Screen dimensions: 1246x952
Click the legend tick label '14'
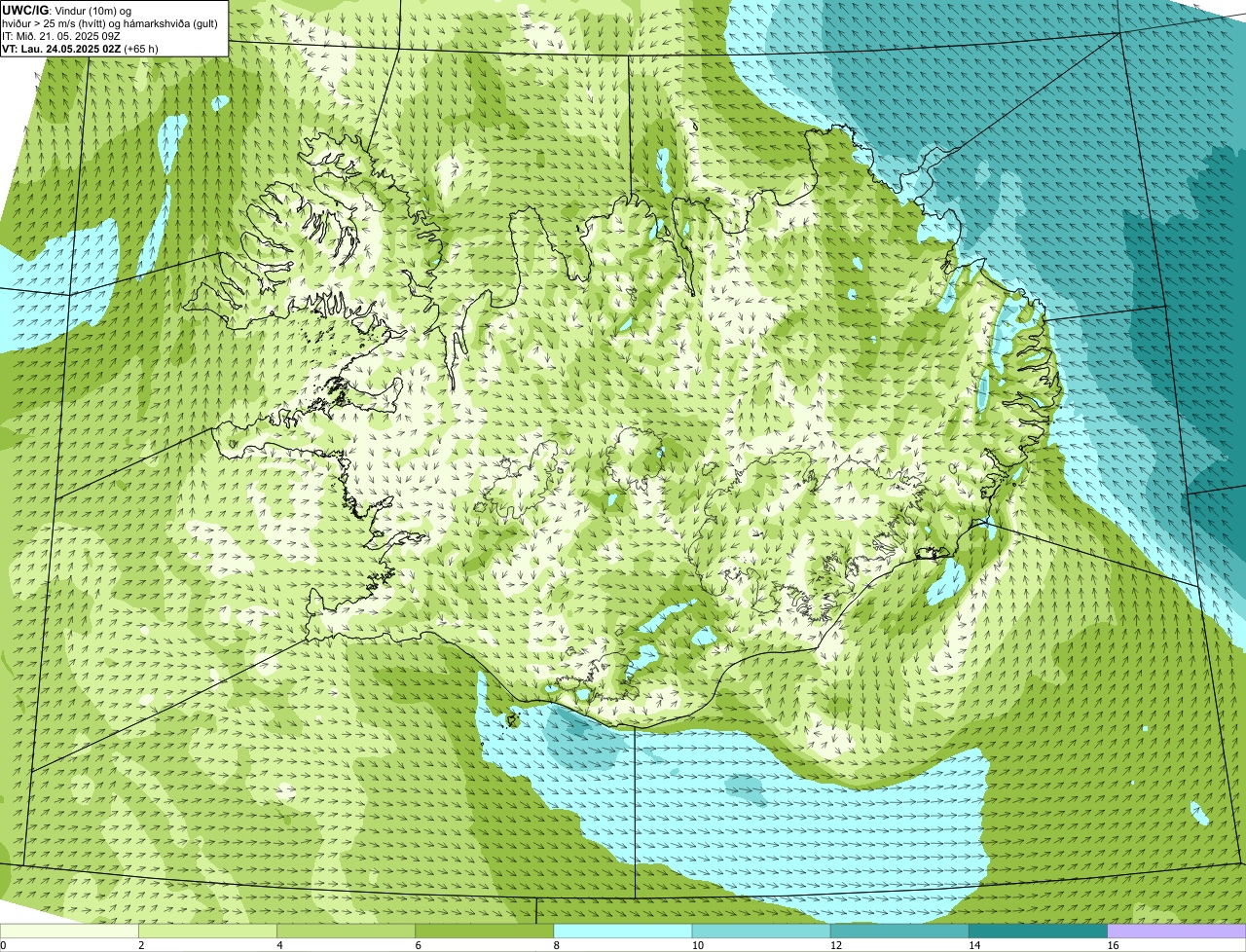pos(973,945)
